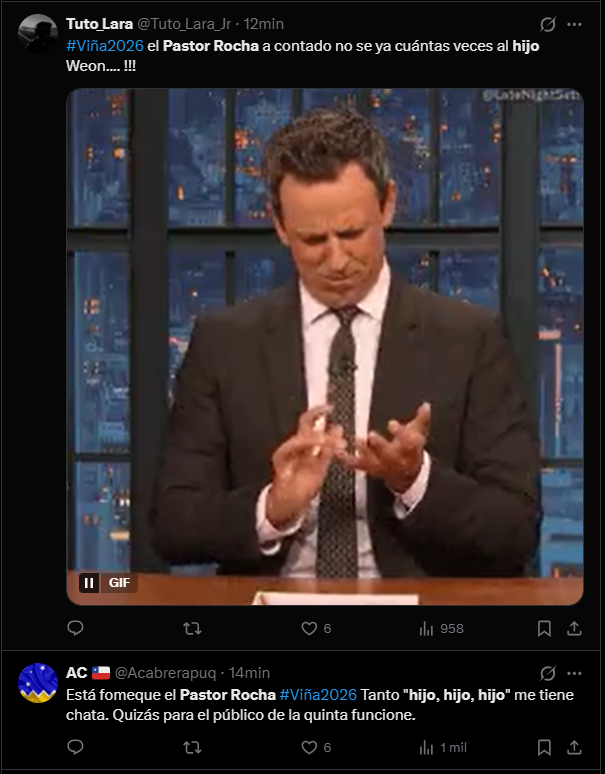View analytics showing 1 mil views
This screenshot has height=774, width=605.
tap(443, 747)
